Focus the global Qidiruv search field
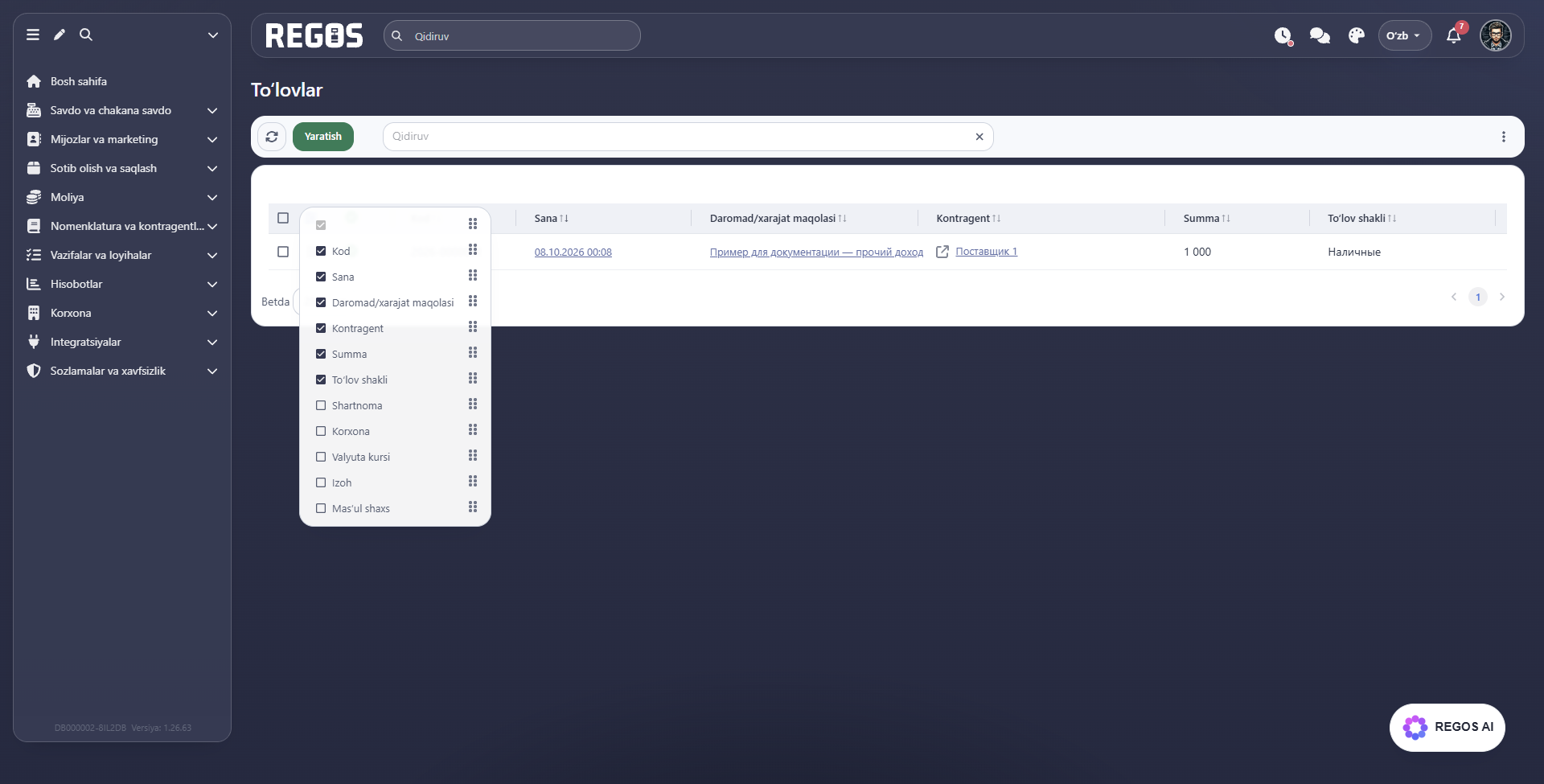This screenshot has width=1544, height=784. [x=512, y=35]
